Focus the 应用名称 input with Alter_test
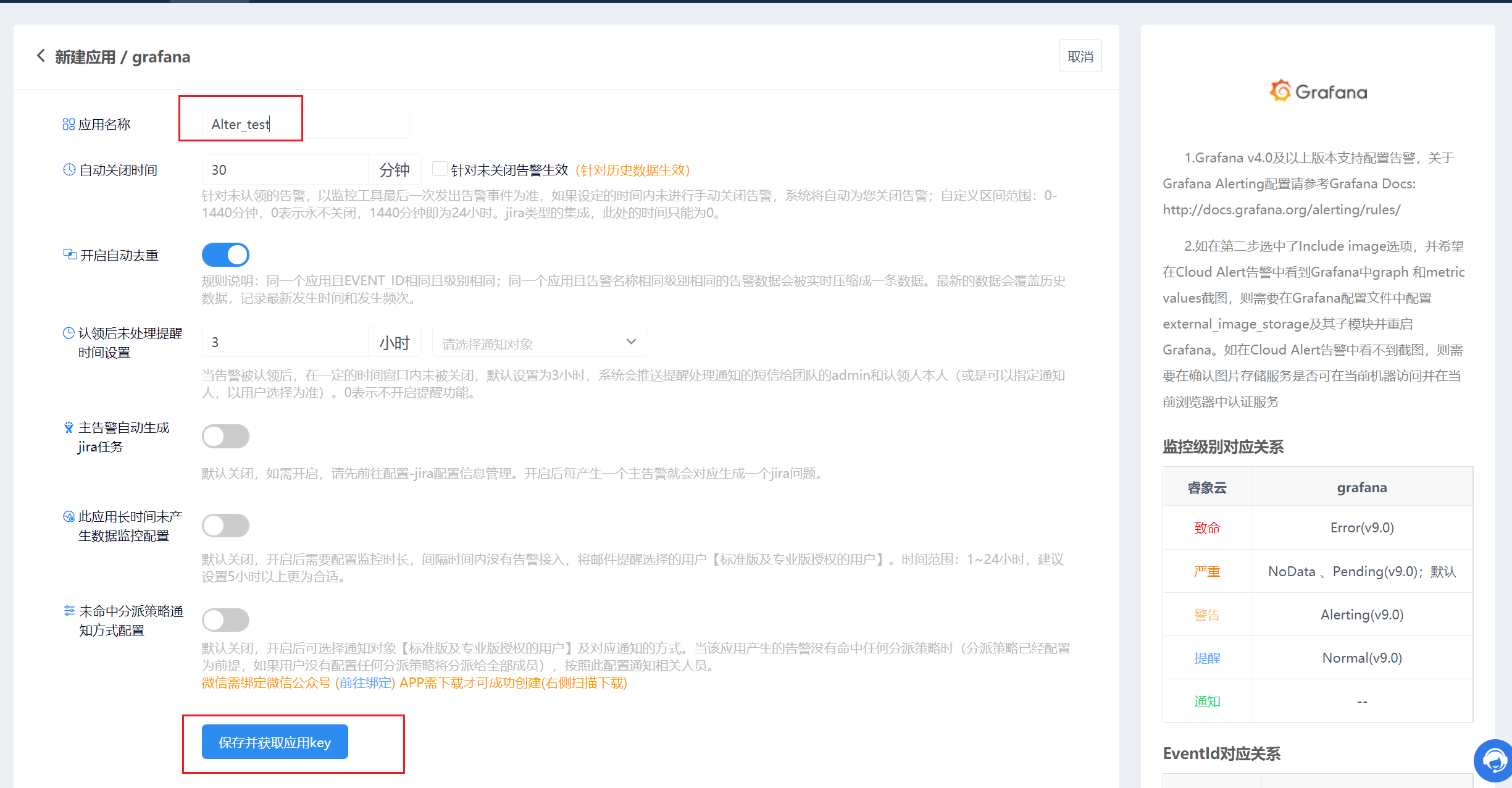The width and height of the screenshot is (1512, 788). click(305, 124)
